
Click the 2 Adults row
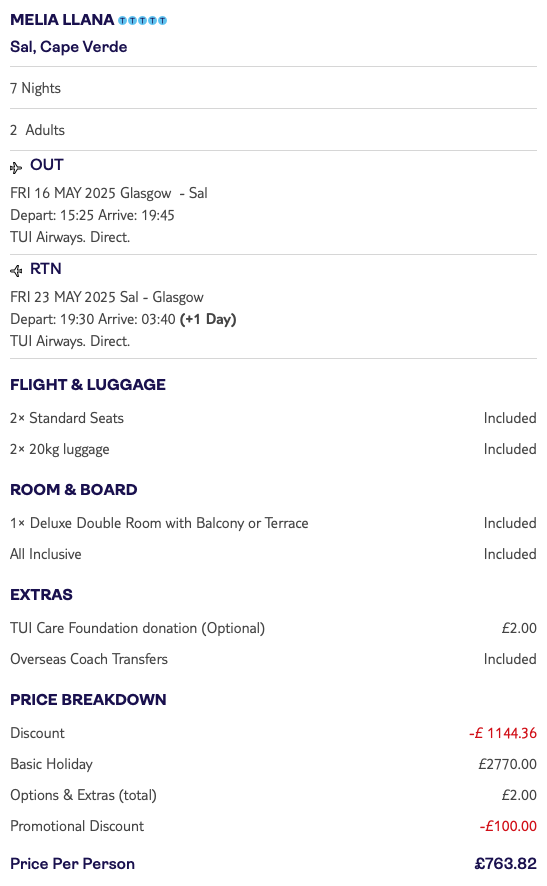(x=274, y=130)
